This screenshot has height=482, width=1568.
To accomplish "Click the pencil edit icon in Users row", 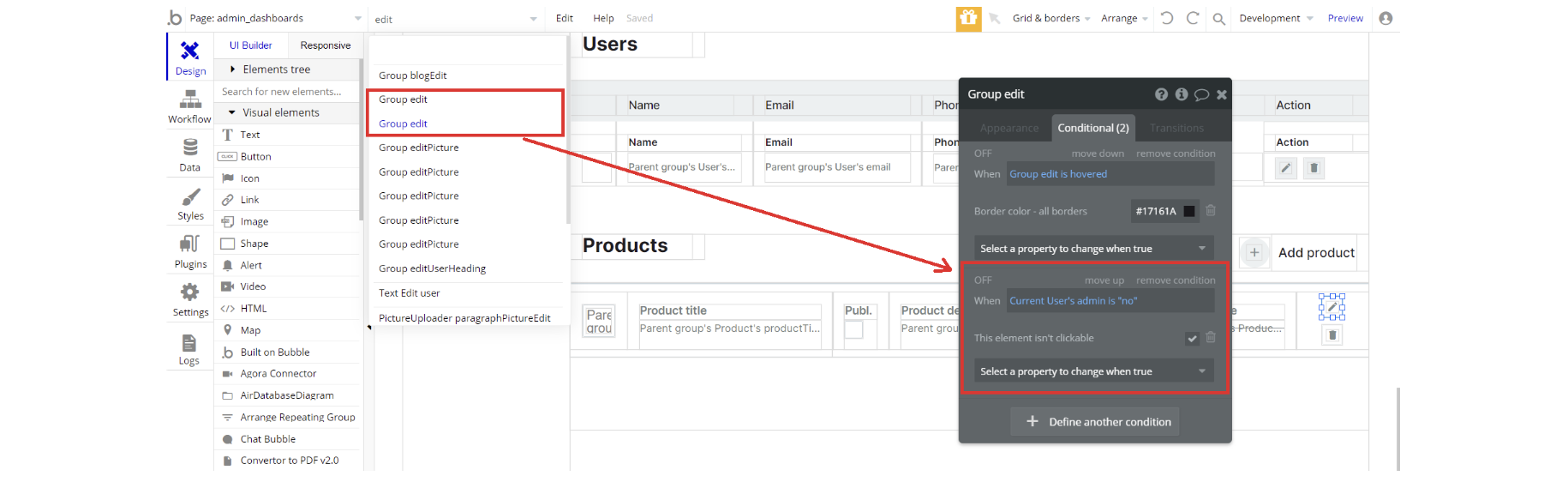I will click(x=1285, y=168).
